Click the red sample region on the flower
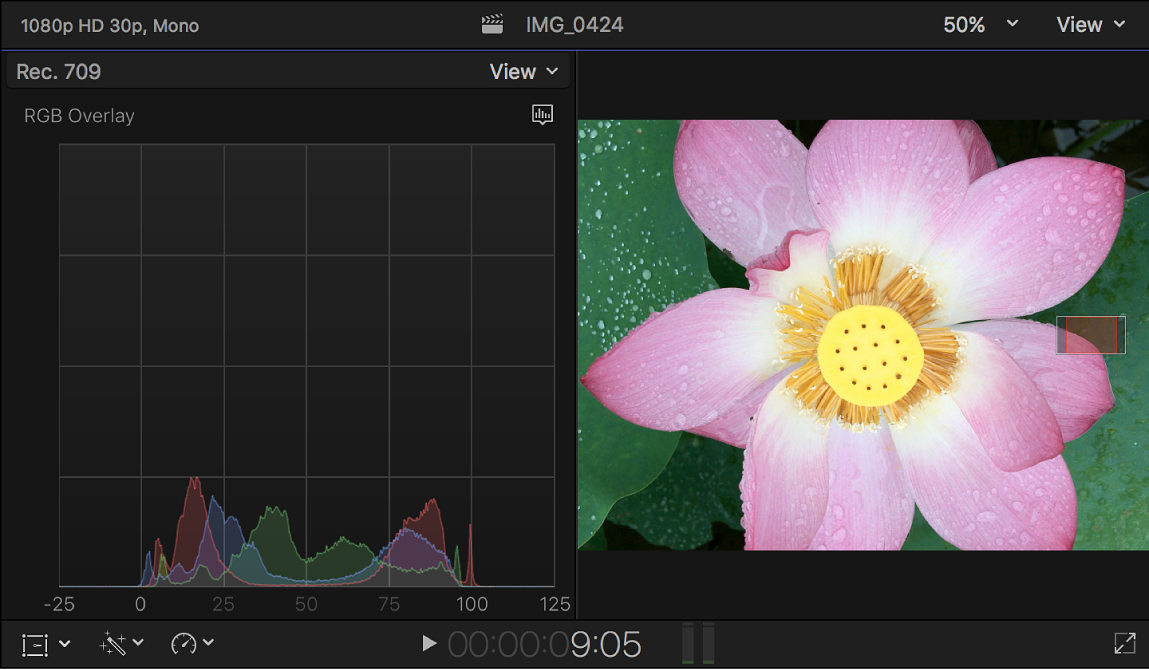Viewport: 1149px width, 670px height. coord(1090,335)
